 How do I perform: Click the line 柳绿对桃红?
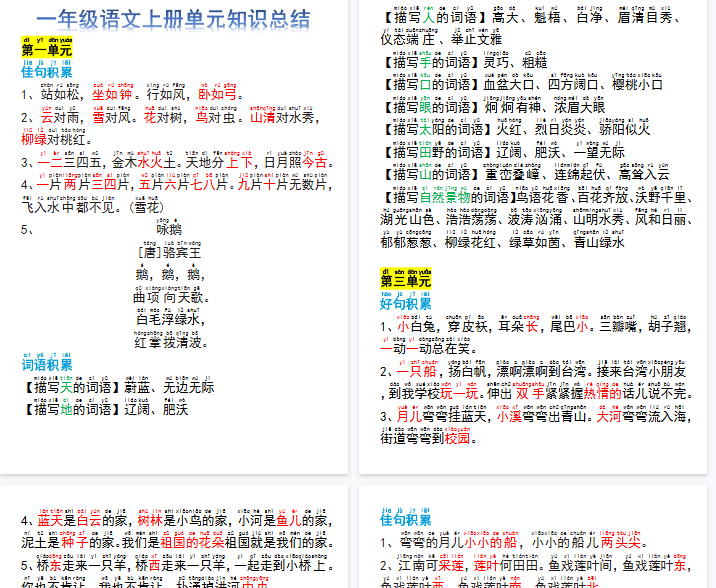click(57, 137)
